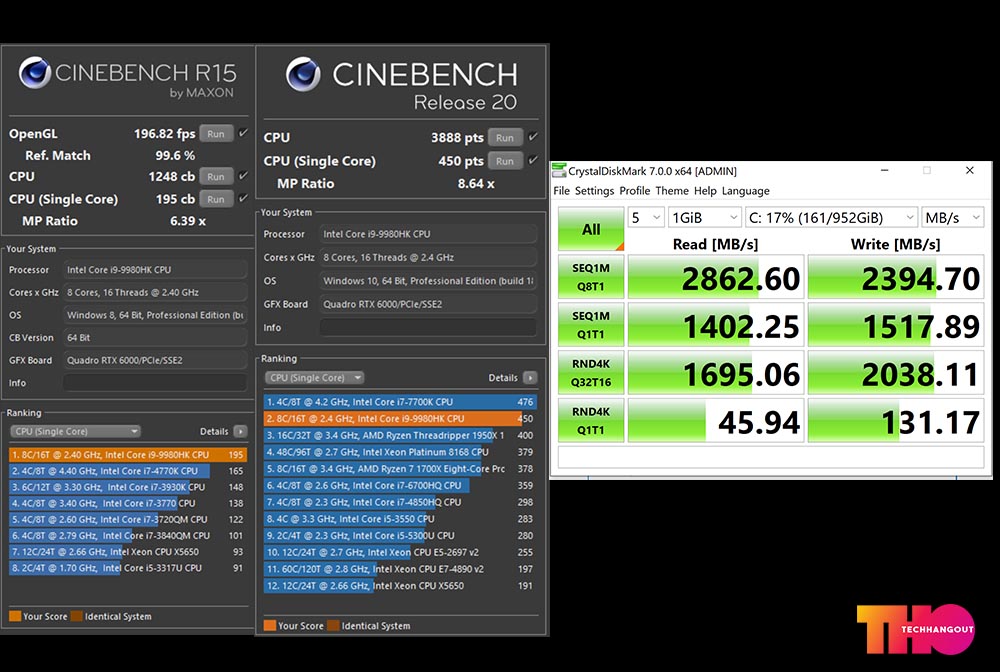1000x672 pixels.
Task: Open the Theme menu in CrystalDiskMark
Action: coord(672,191)
